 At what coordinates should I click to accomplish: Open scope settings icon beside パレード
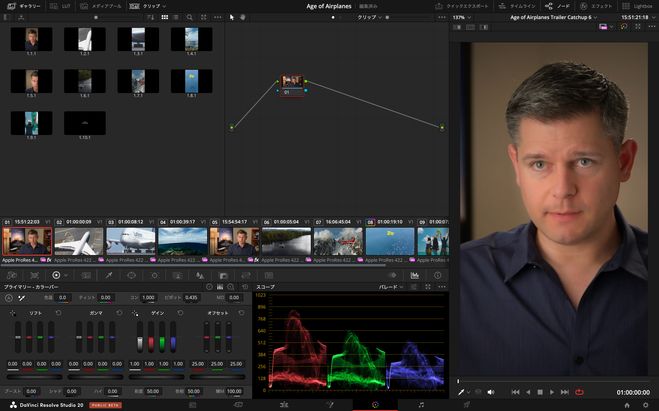(x=414, y=287)
